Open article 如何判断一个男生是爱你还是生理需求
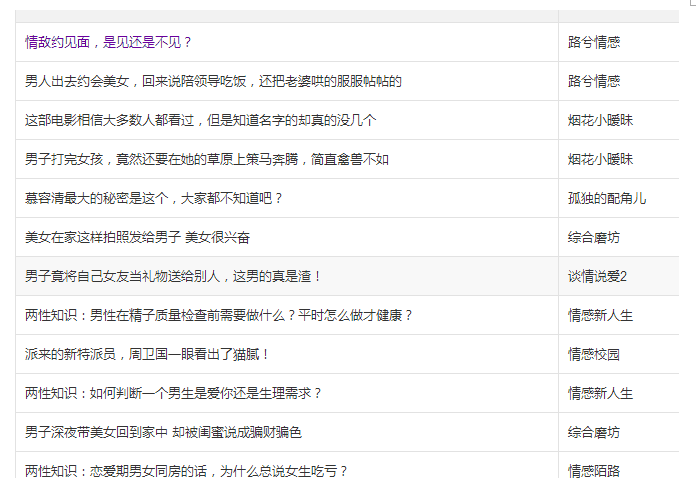Screen dimensions: 696x478 click(173, 394)
